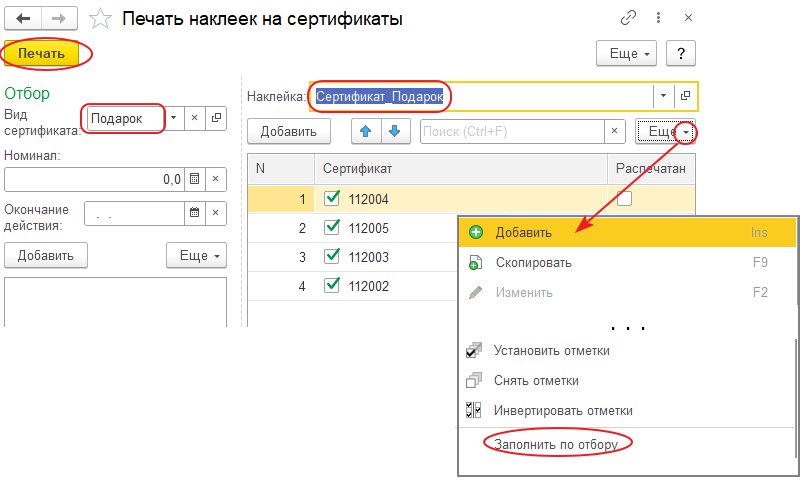Open the three-dot form options menu

pos(658,18)
